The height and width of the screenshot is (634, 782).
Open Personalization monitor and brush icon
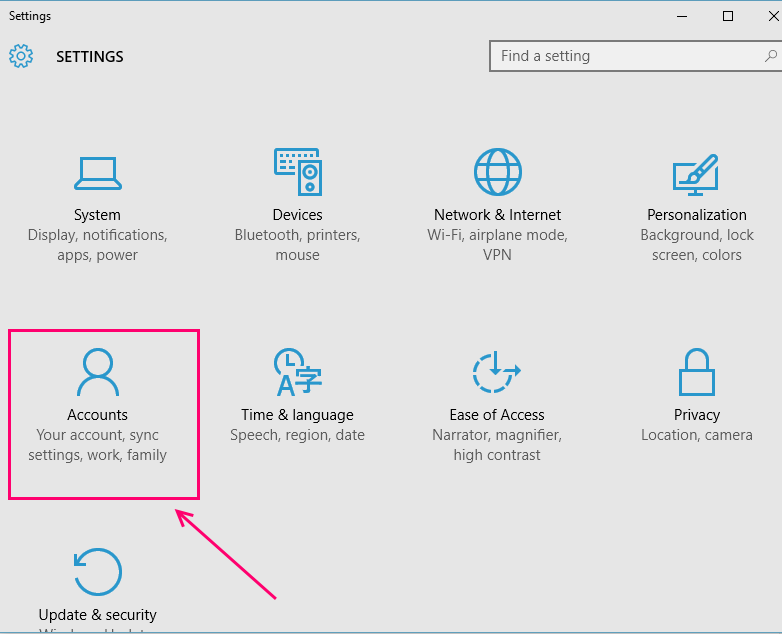[x=696, y=175]
